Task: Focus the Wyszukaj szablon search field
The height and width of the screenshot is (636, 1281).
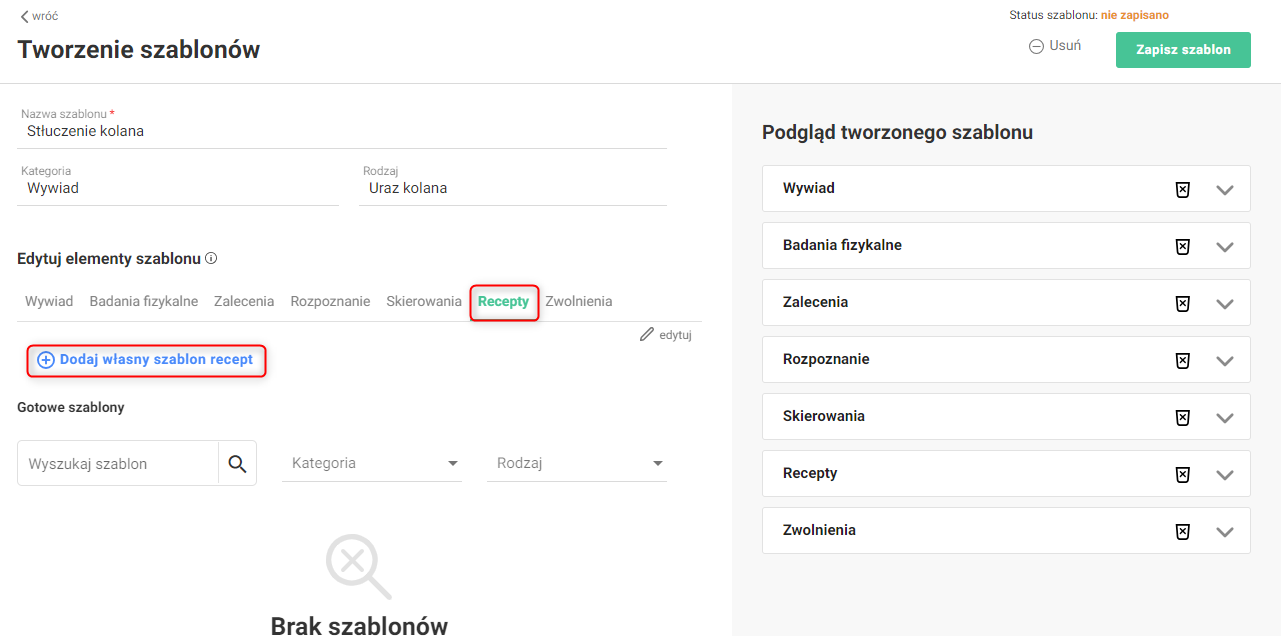Action: pyautogui.click(x=118, y=464)
